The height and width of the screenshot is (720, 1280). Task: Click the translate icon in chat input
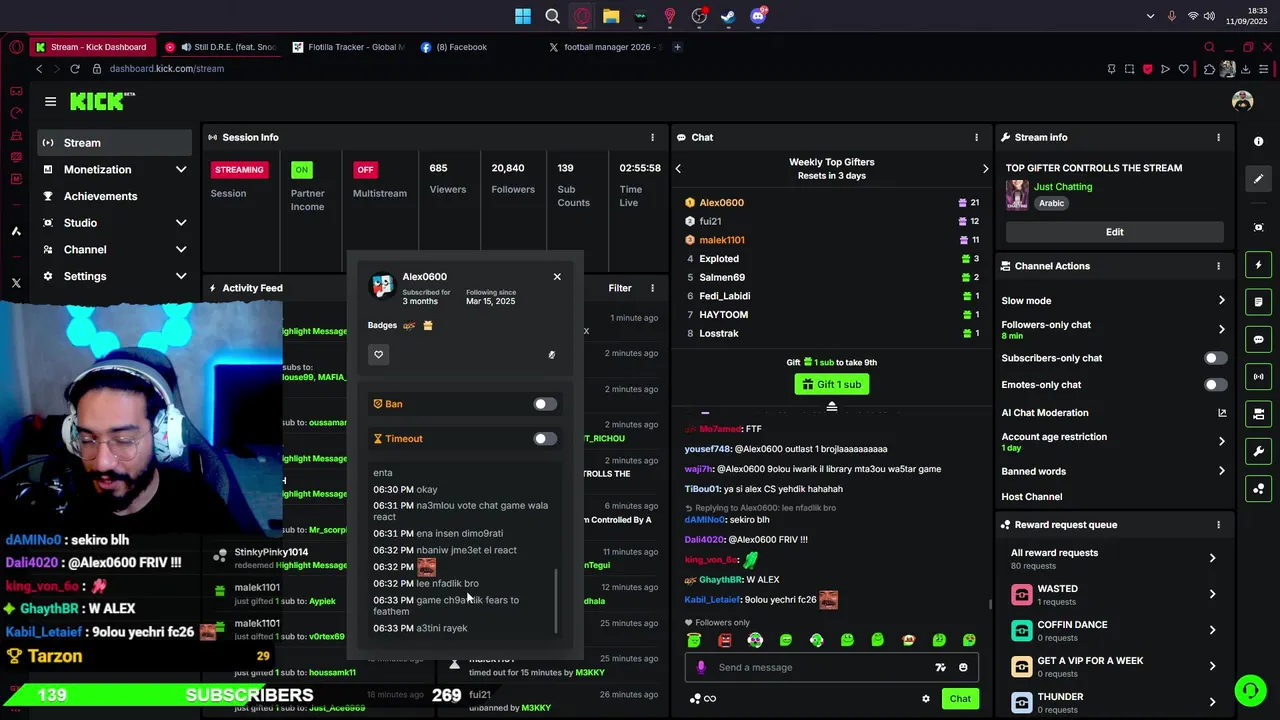[x=940, y=667]
